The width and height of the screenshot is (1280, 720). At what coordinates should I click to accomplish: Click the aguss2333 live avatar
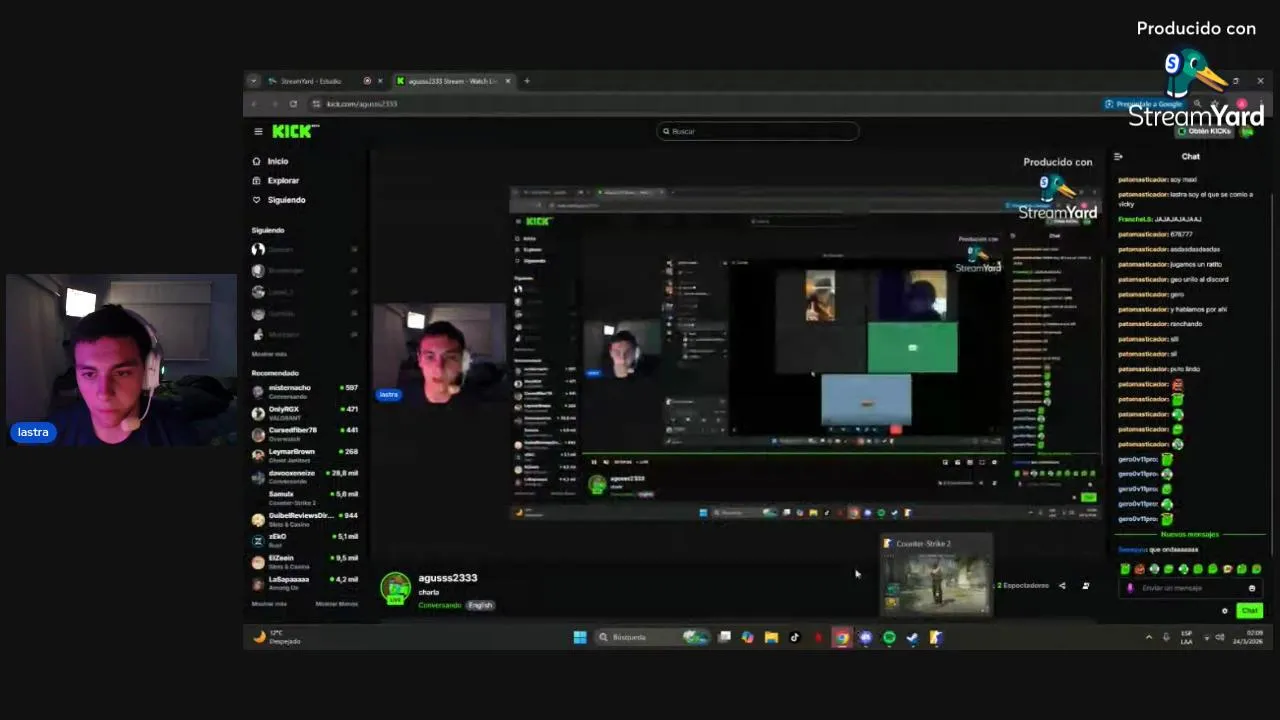(x=396, y=588)
